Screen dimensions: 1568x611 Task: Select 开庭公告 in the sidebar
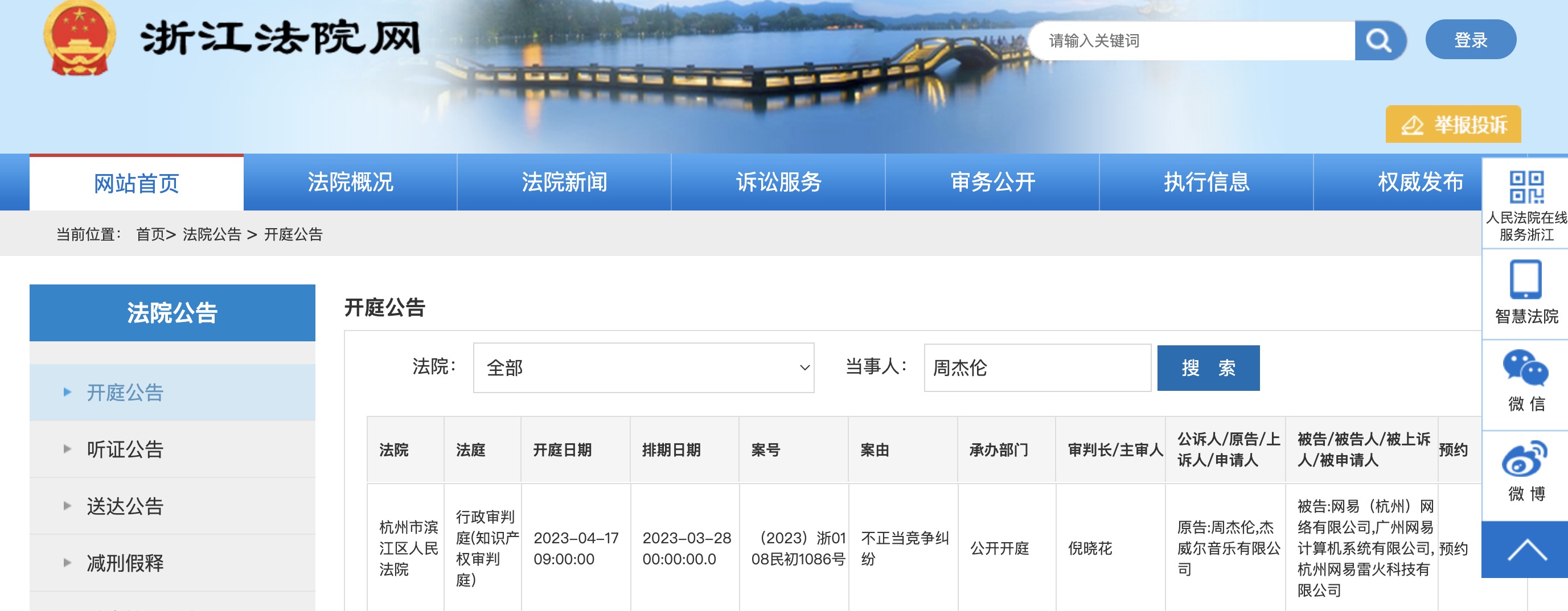point(173,393)
